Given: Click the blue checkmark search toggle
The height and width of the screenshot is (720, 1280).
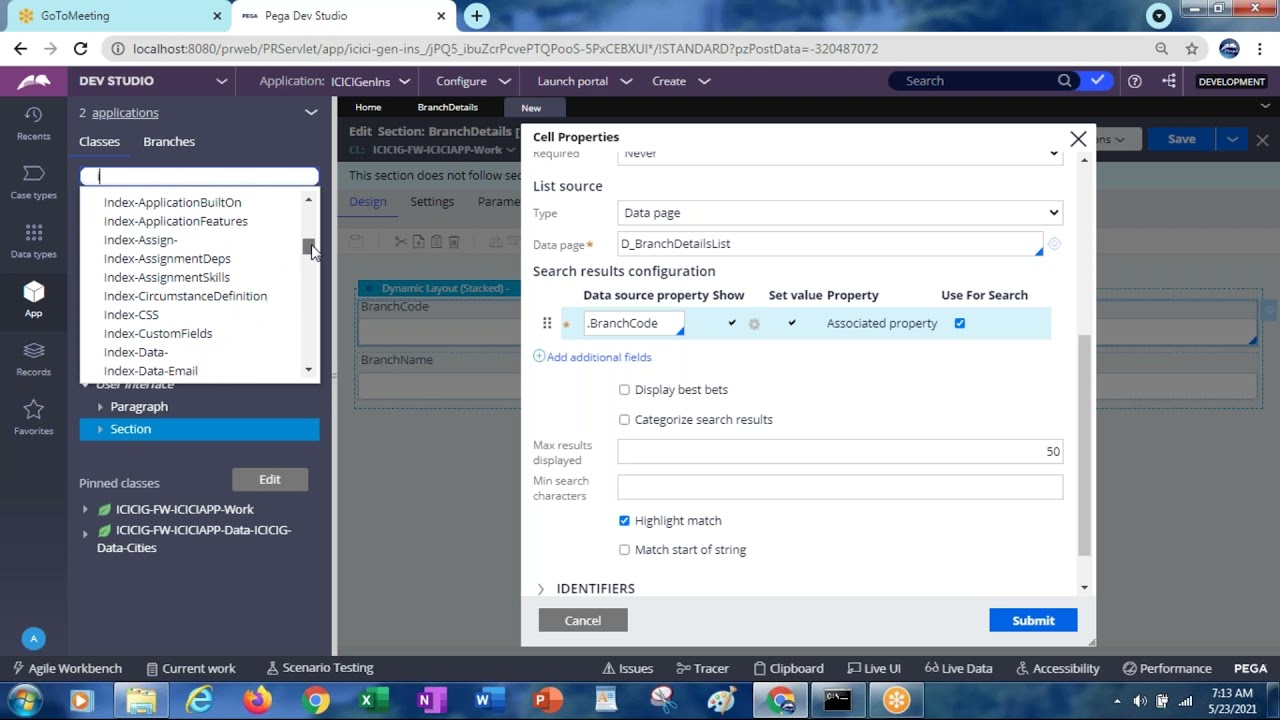Looking at the screenshot, I should tap(1097, 81).
